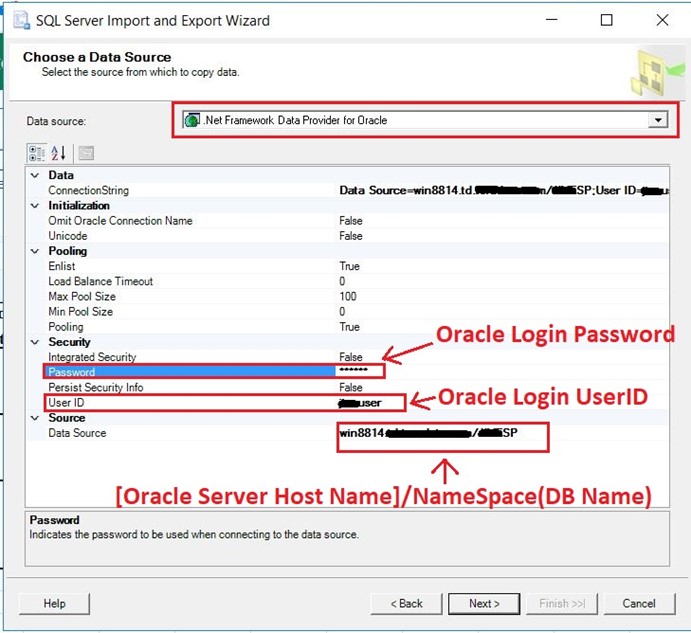
Task: Select the Load Balance Timeout property
Action: 100,281
